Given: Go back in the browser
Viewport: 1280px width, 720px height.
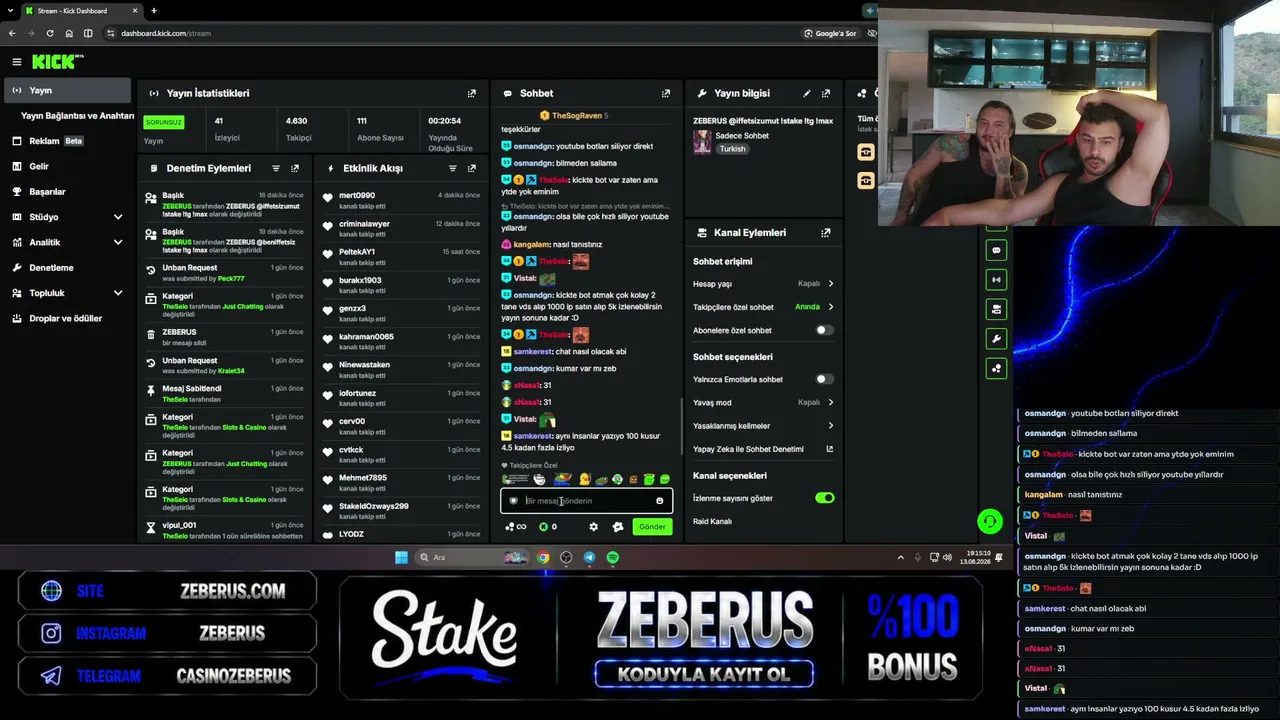Looking at the screenshot, I should (x=12, y=33).
